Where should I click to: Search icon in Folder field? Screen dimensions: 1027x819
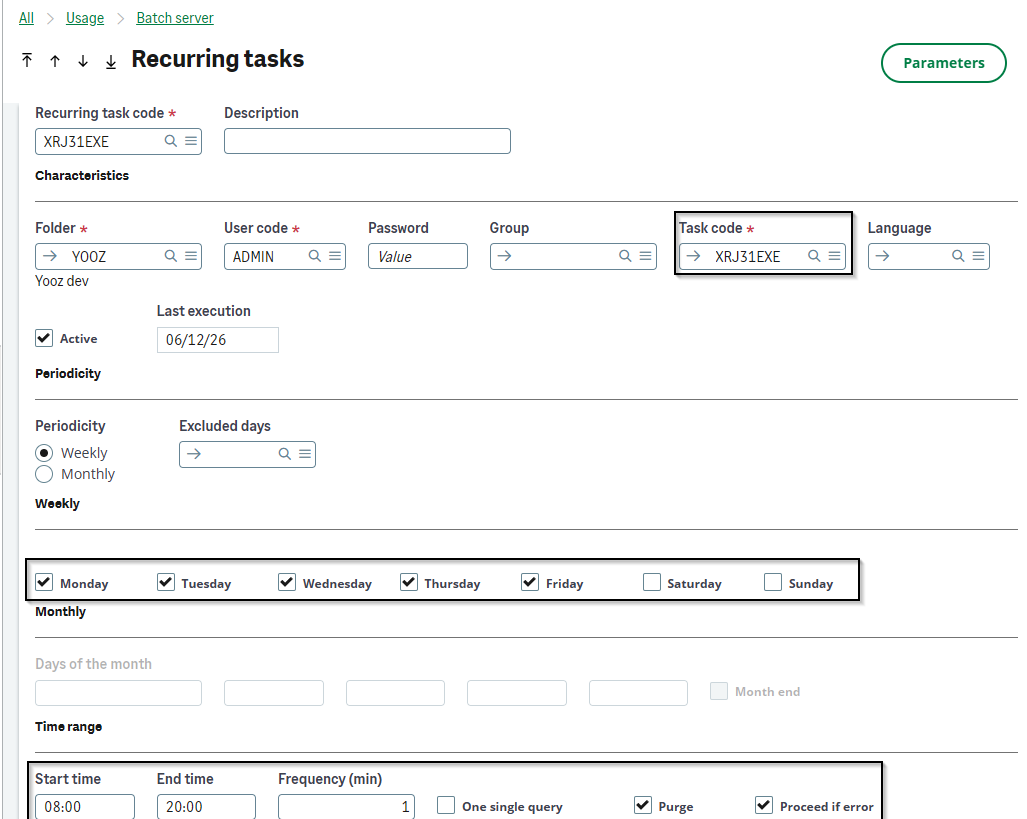point(171,256)
